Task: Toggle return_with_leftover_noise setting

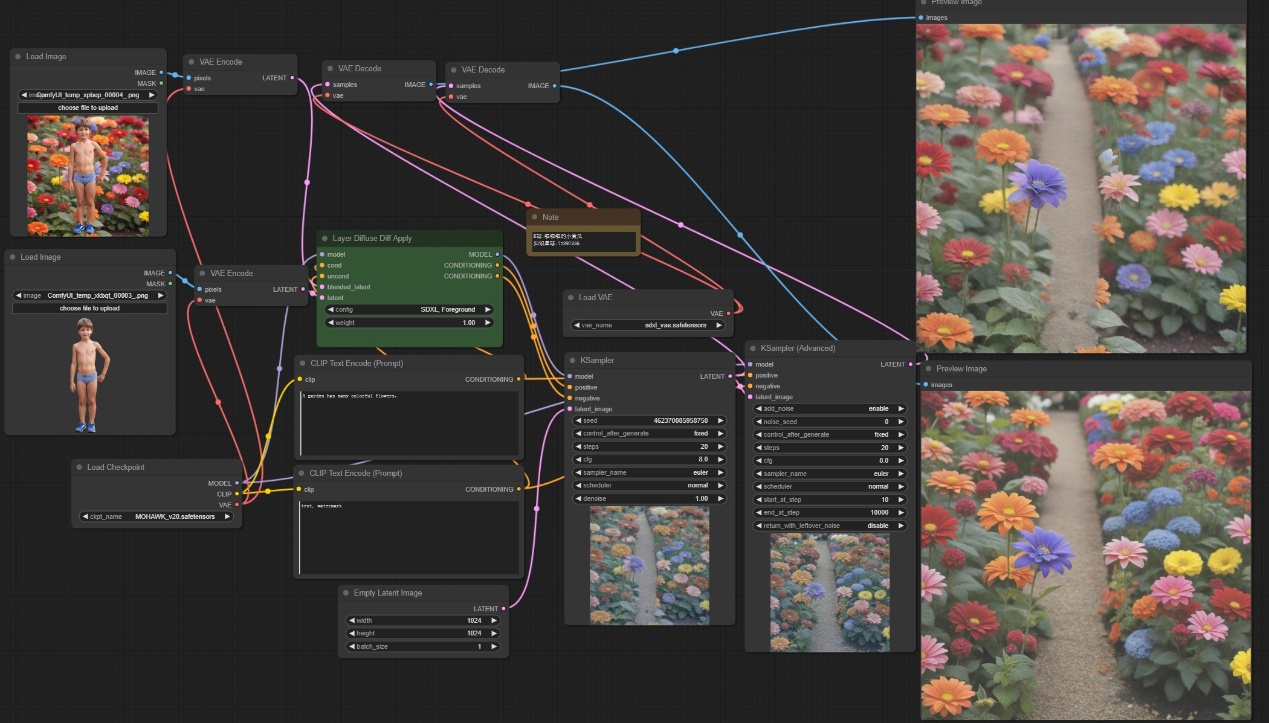Action: (829, 525)
